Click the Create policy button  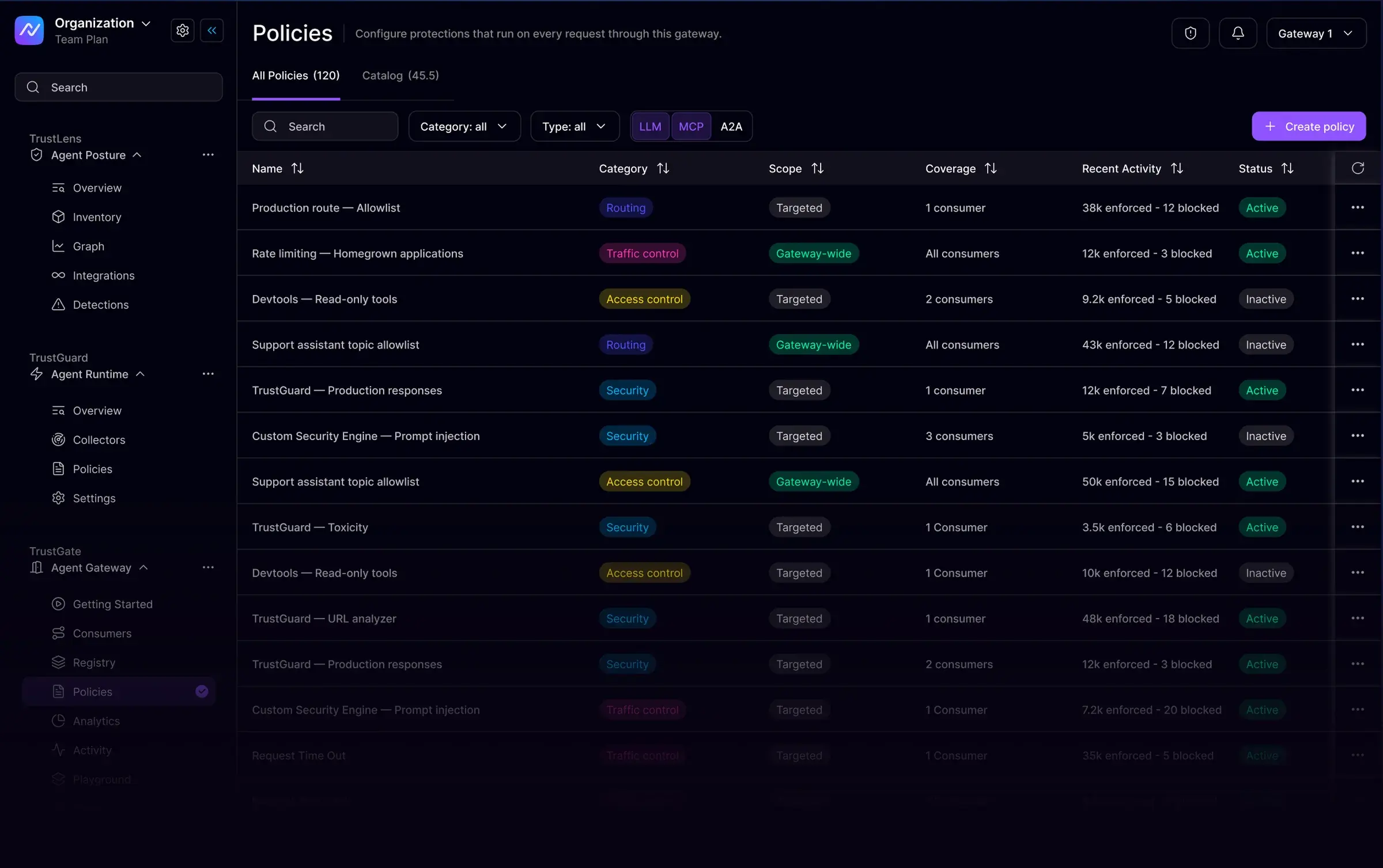click(1309, 126)
